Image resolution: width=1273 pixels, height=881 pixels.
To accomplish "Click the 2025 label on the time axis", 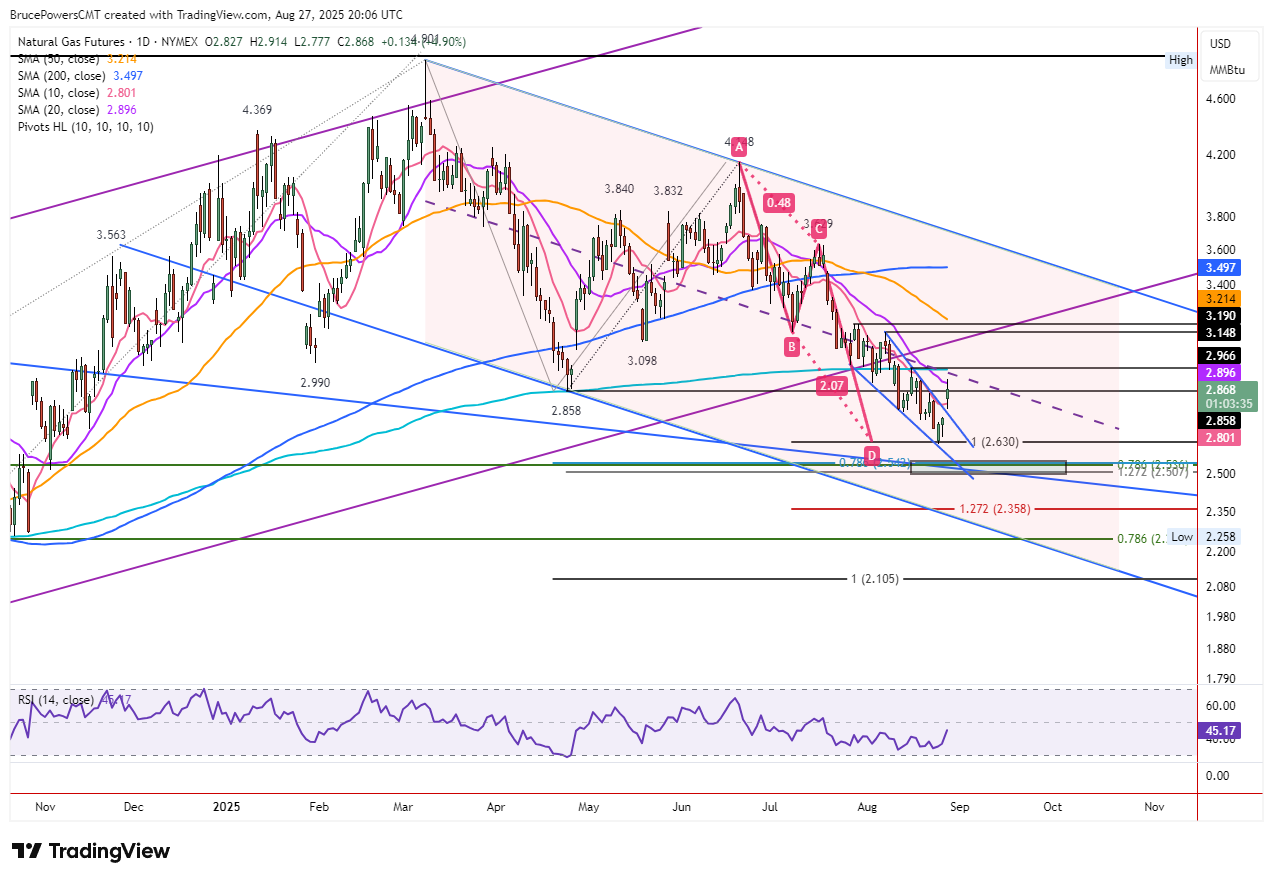I will (x=226, y=806).
